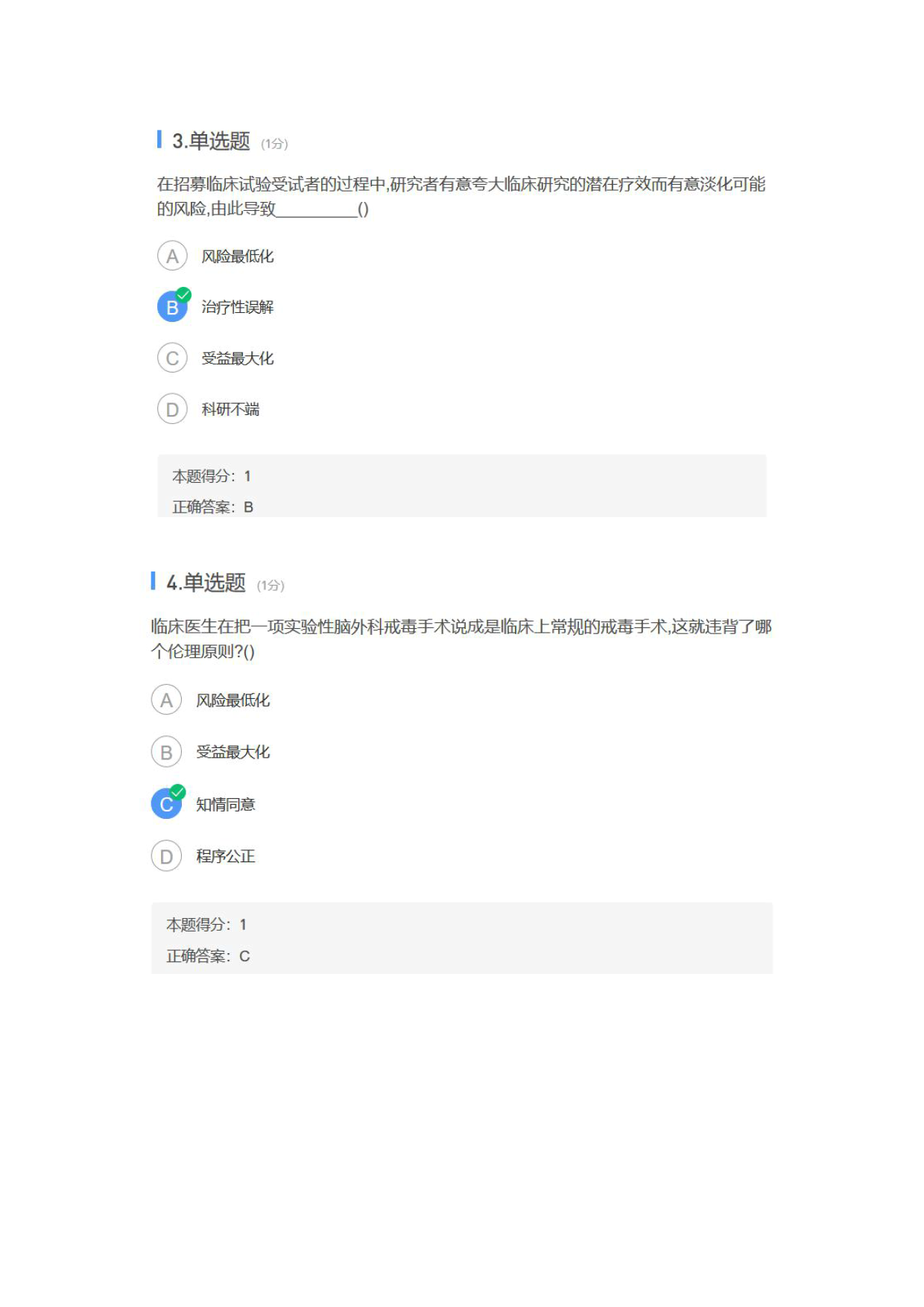Select option C in question 3
This screenshot has width=924, height=1307.
(172, 358)
